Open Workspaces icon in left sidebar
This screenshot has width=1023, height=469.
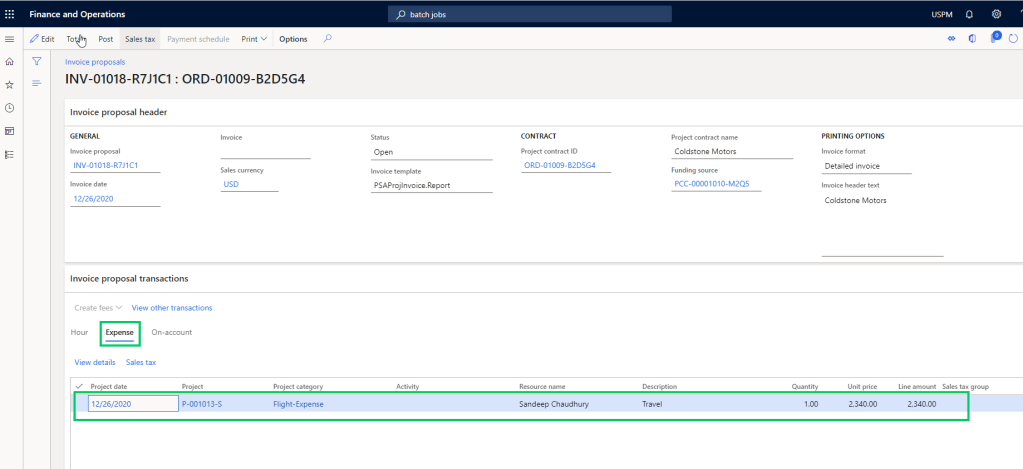pyautogui.click(x=10, y=131)
